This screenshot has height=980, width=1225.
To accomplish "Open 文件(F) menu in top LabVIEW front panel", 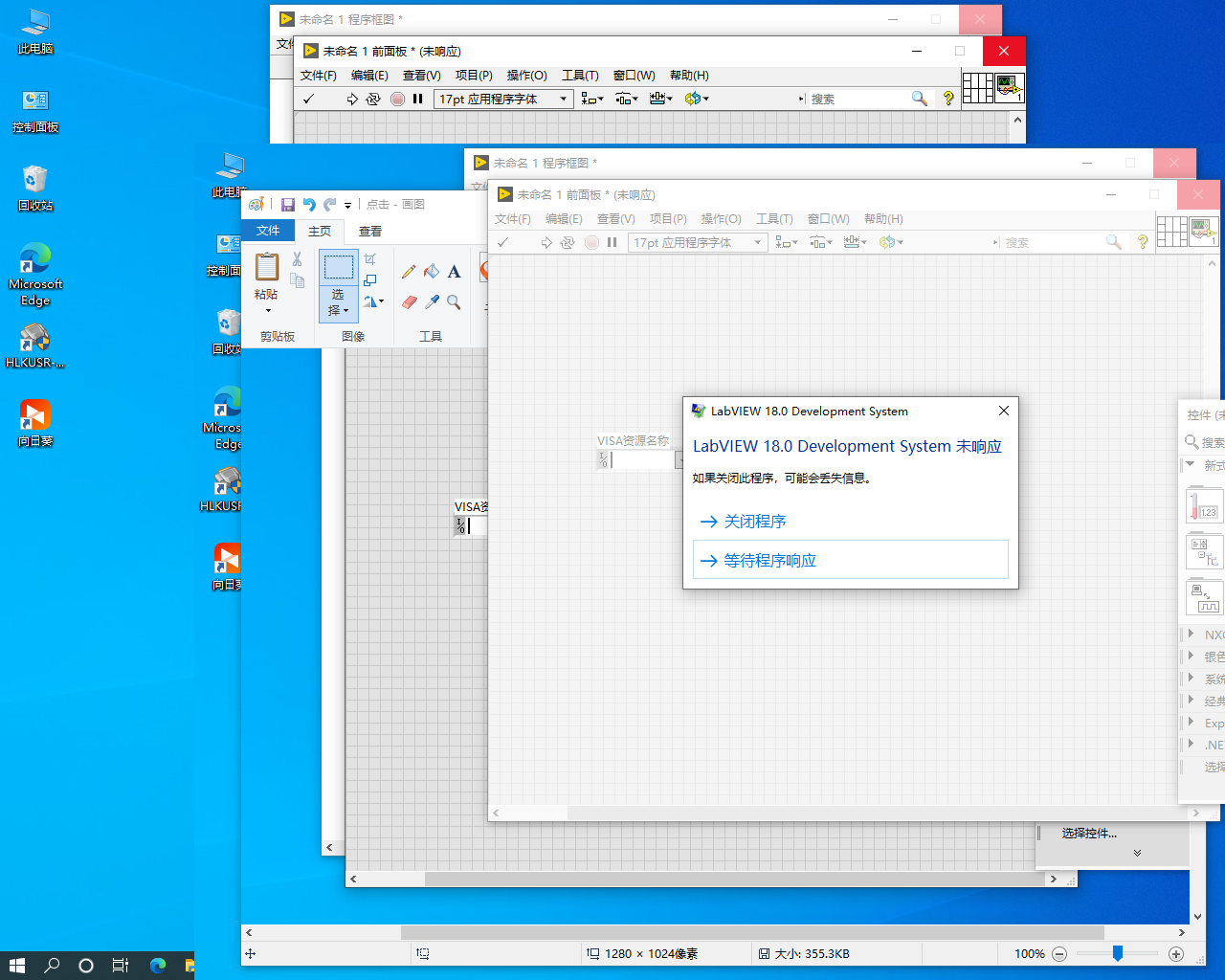I will coord(319,76).
